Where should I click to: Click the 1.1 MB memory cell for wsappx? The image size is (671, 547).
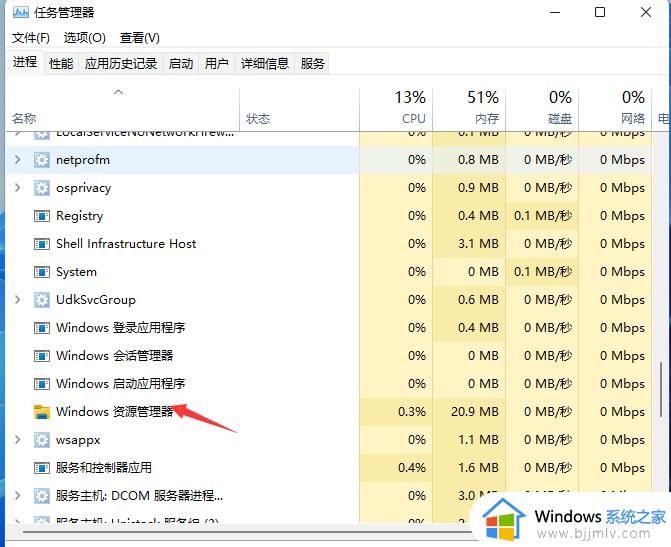coord(469,440)
